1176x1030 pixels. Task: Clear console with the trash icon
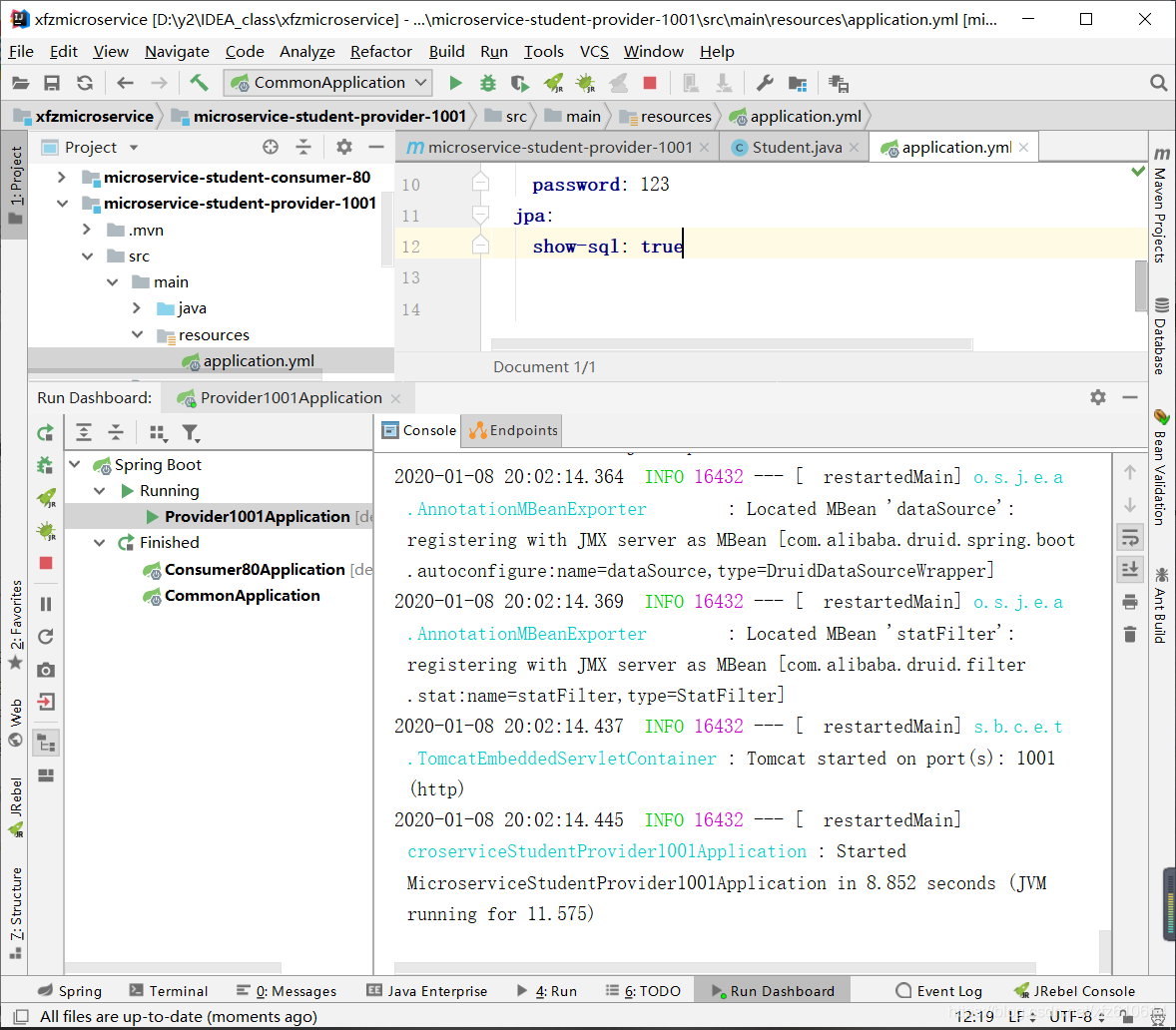pyautogui.click(x=1130, y=635)
